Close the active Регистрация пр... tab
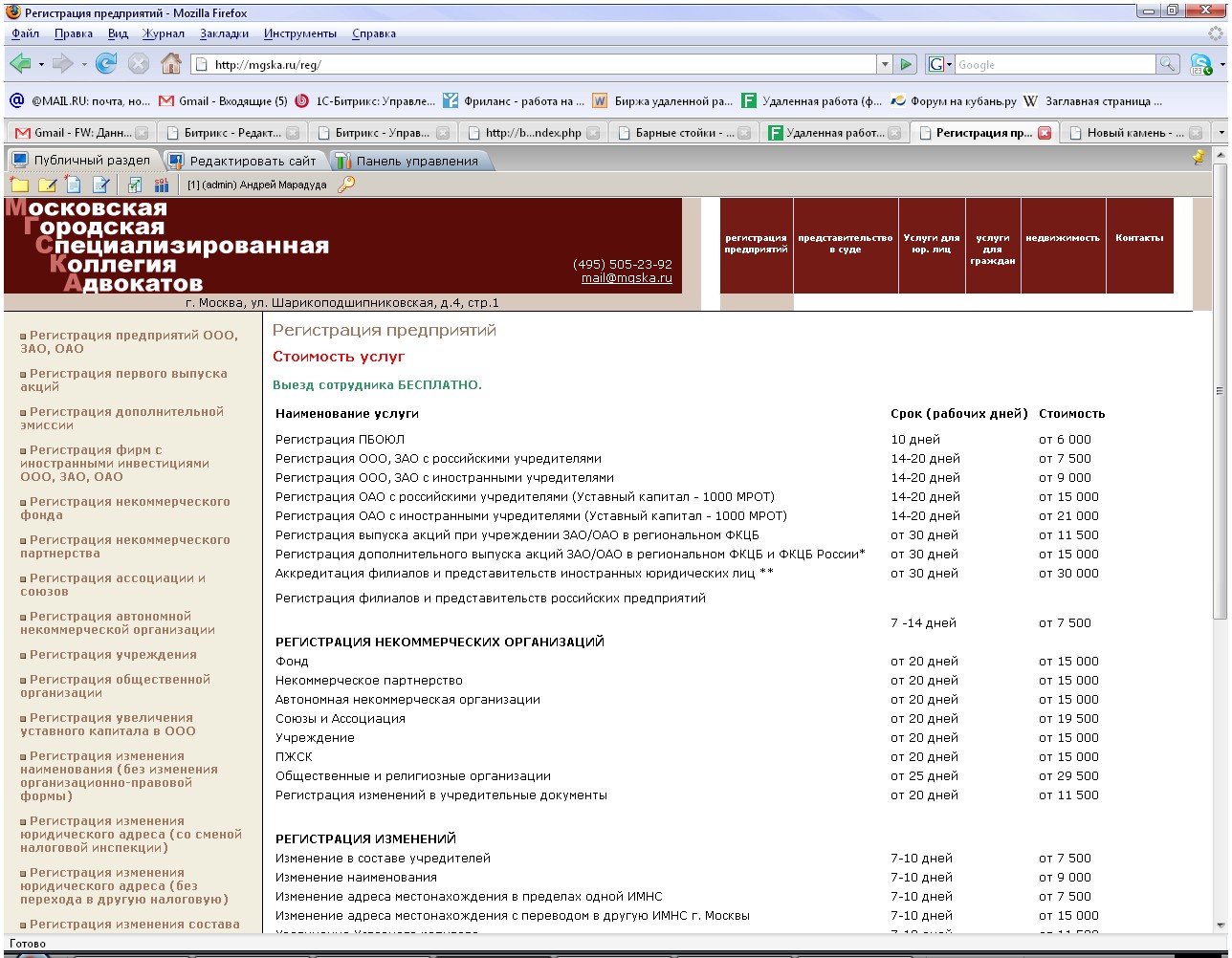1232x958 pixels. [1045, 133]
